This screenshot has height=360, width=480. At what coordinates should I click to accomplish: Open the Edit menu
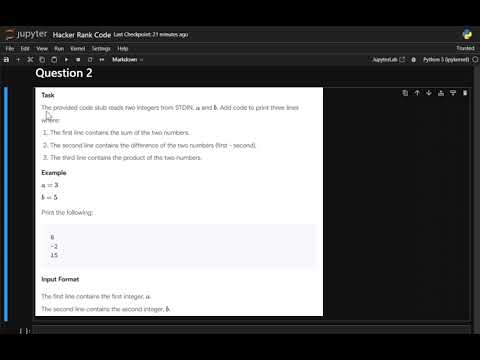[25, 48]
